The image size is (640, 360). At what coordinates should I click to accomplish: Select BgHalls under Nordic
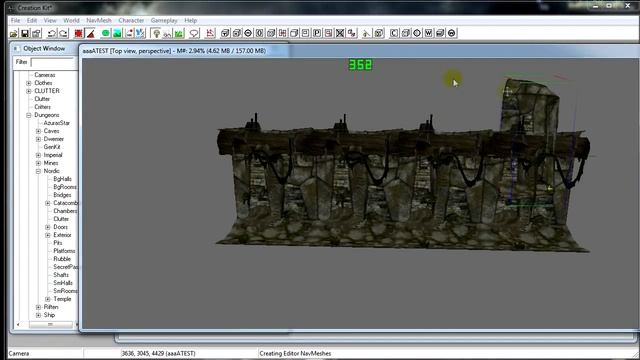pos(62,179)
